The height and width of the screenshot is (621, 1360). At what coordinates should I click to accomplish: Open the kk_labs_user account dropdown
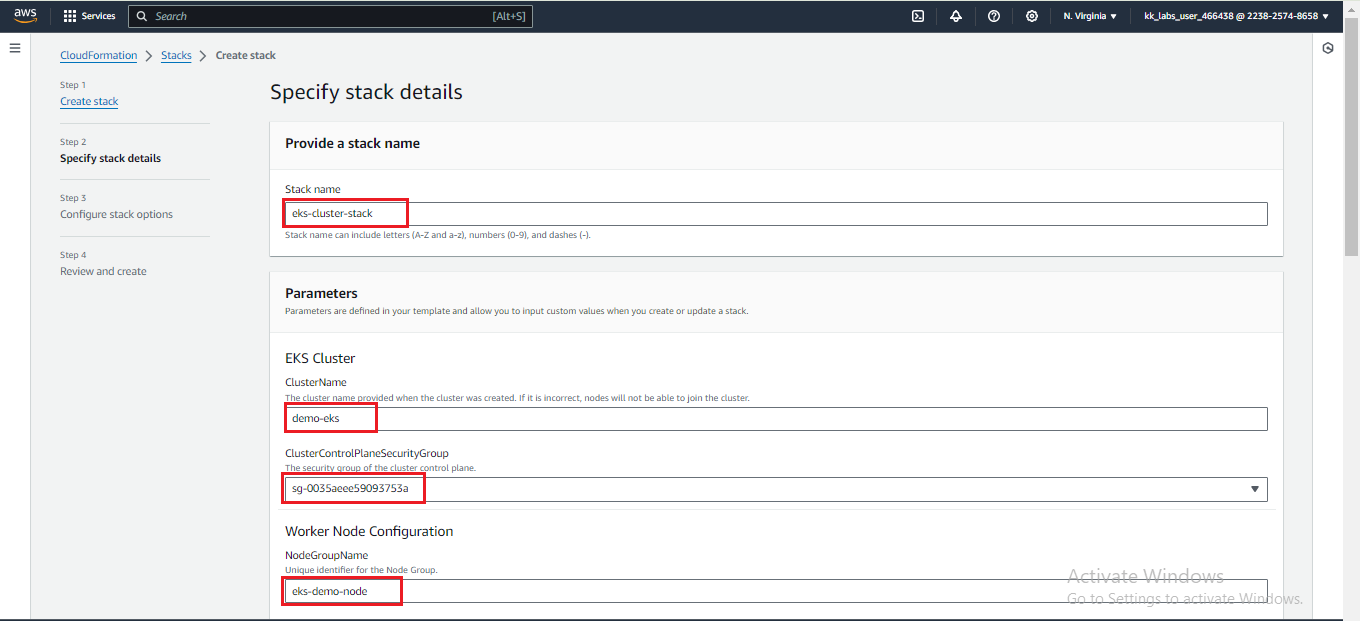pyautogui.click(x=1236, y=16)
